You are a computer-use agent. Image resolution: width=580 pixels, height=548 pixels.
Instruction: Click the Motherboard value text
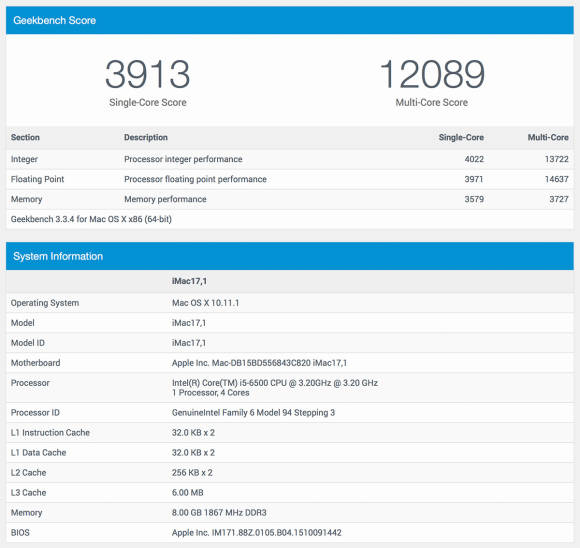[x=259, y=363]
